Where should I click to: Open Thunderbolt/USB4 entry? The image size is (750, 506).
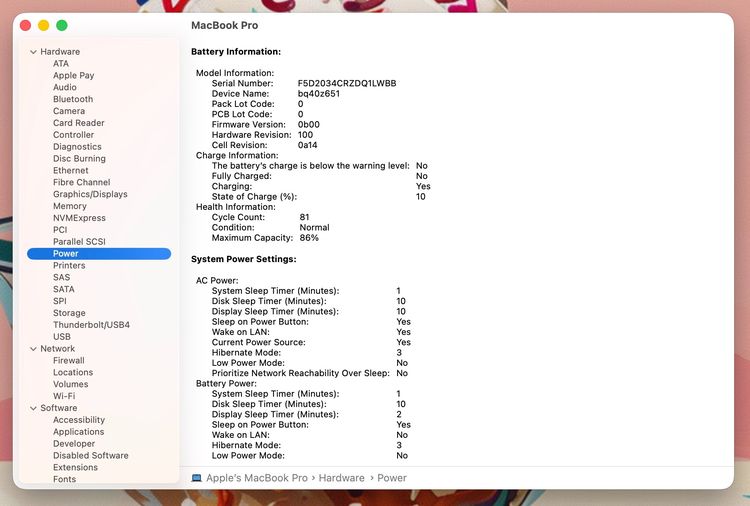pos(91,325)
